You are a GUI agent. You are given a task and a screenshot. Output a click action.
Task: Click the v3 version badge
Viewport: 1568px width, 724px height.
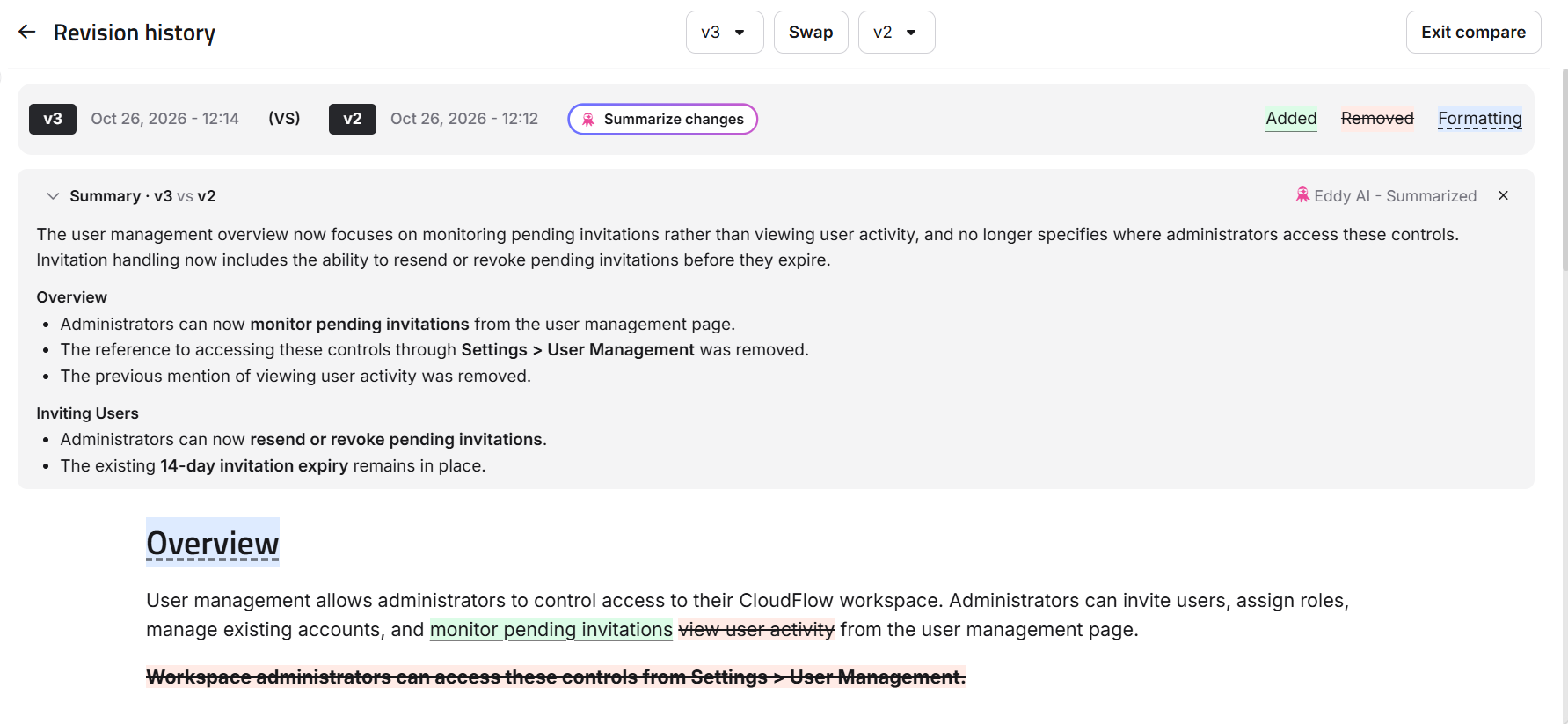pyautogui.click(x=53, y=119)
